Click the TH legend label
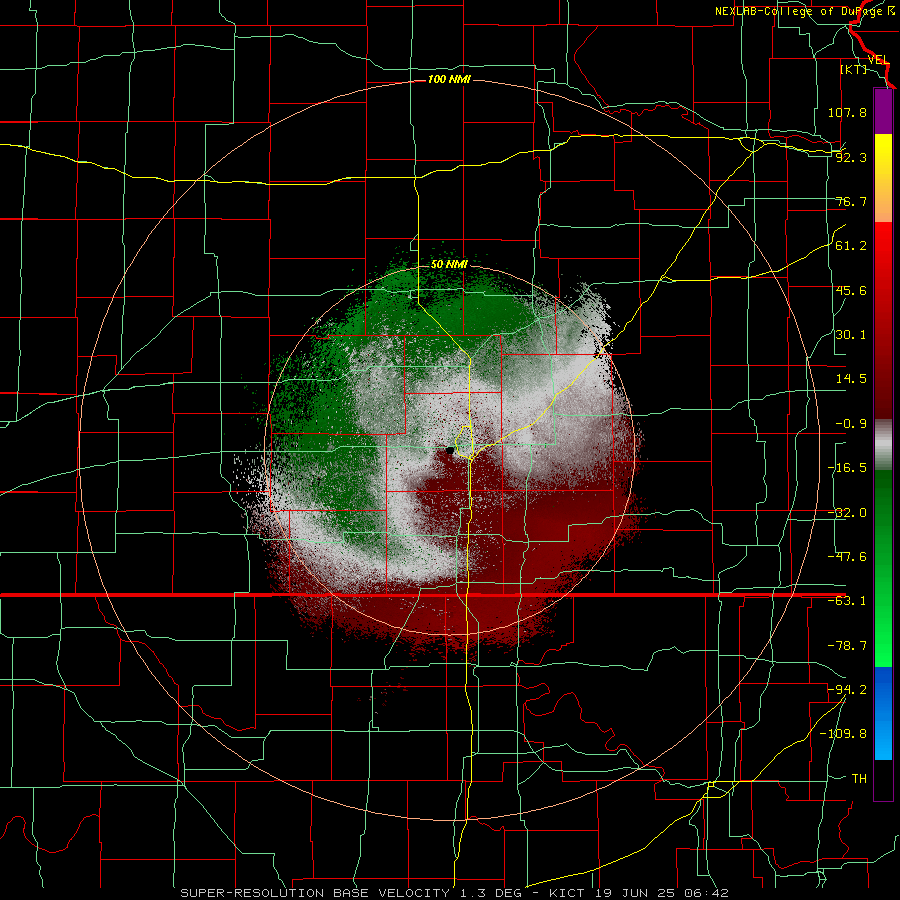Image resolution: width=900 pixels, height=900 pixels. (x=859, y=778)
